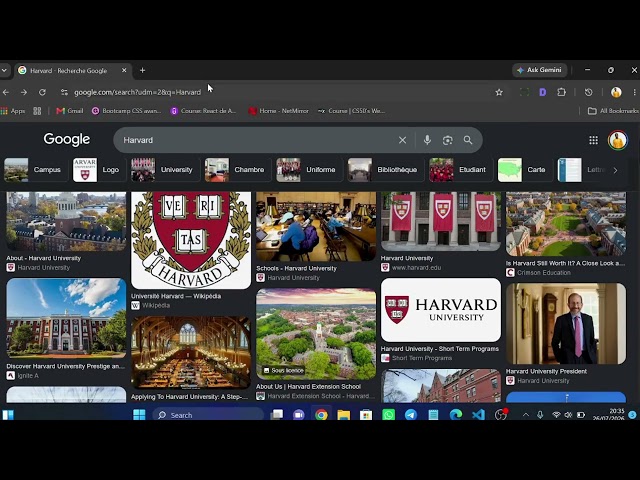Select the Uniforme filter chip
This screenshot has width=640, height=480.
308,170
